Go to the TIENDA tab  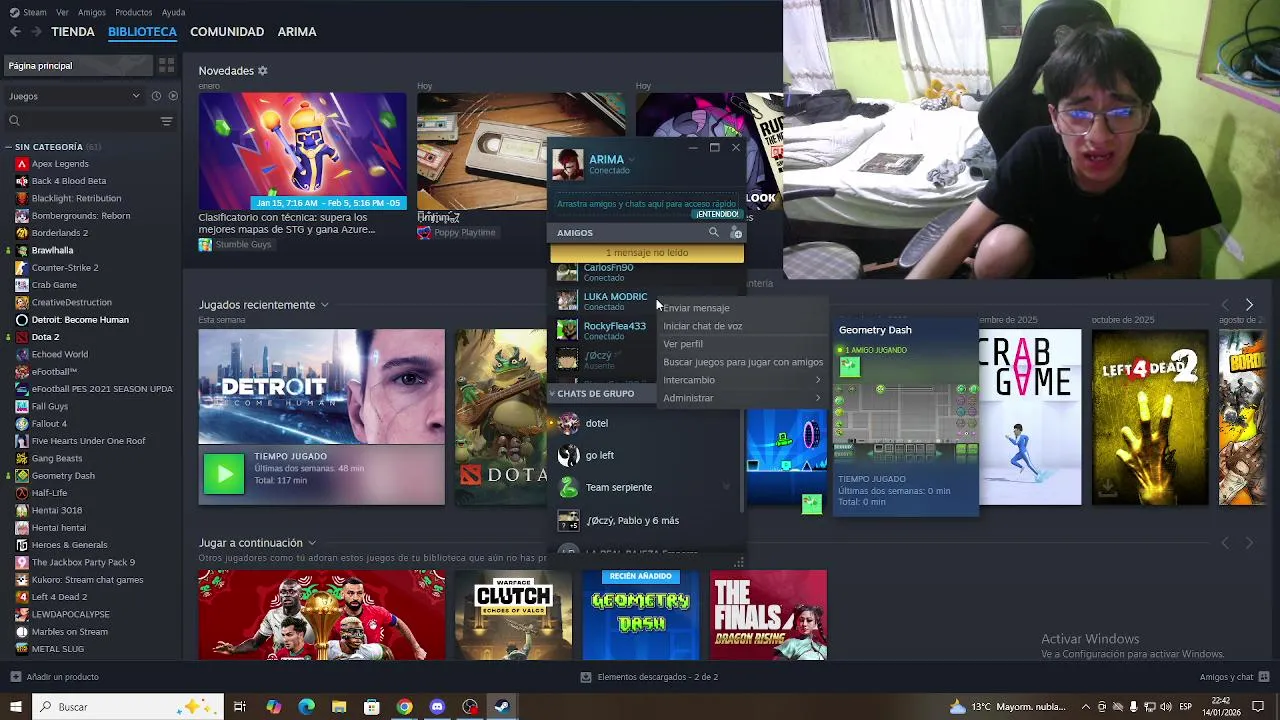73,32
